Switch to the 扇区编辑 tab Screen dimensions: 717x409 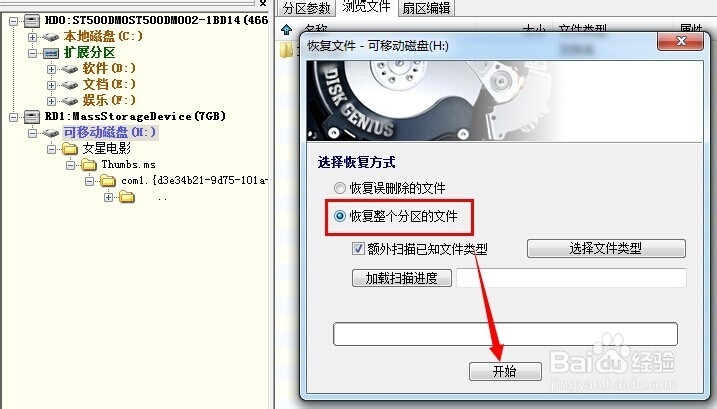point(426,8)
